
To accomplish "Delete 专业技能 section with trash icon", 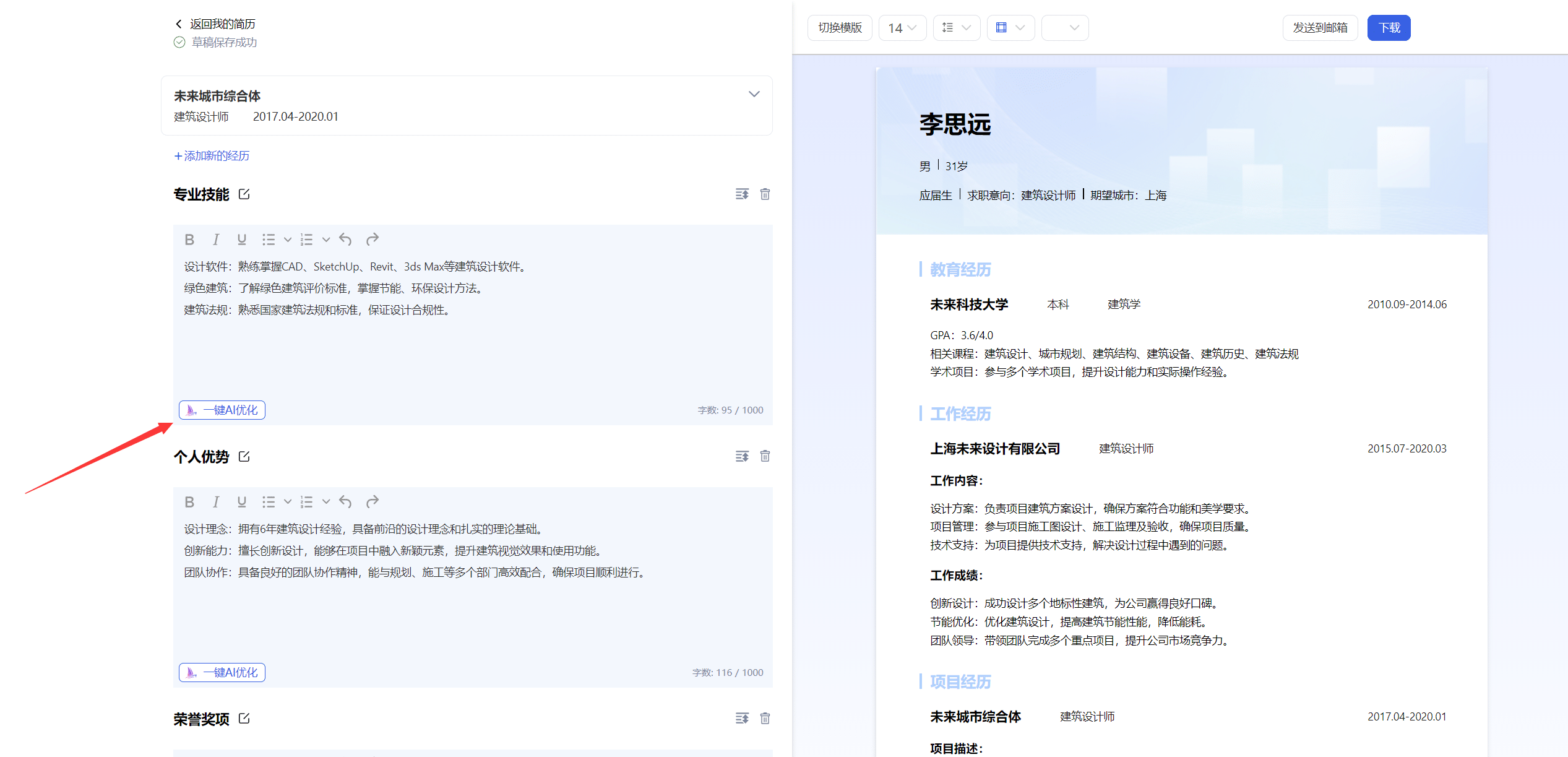I will (x=765, y=194).
